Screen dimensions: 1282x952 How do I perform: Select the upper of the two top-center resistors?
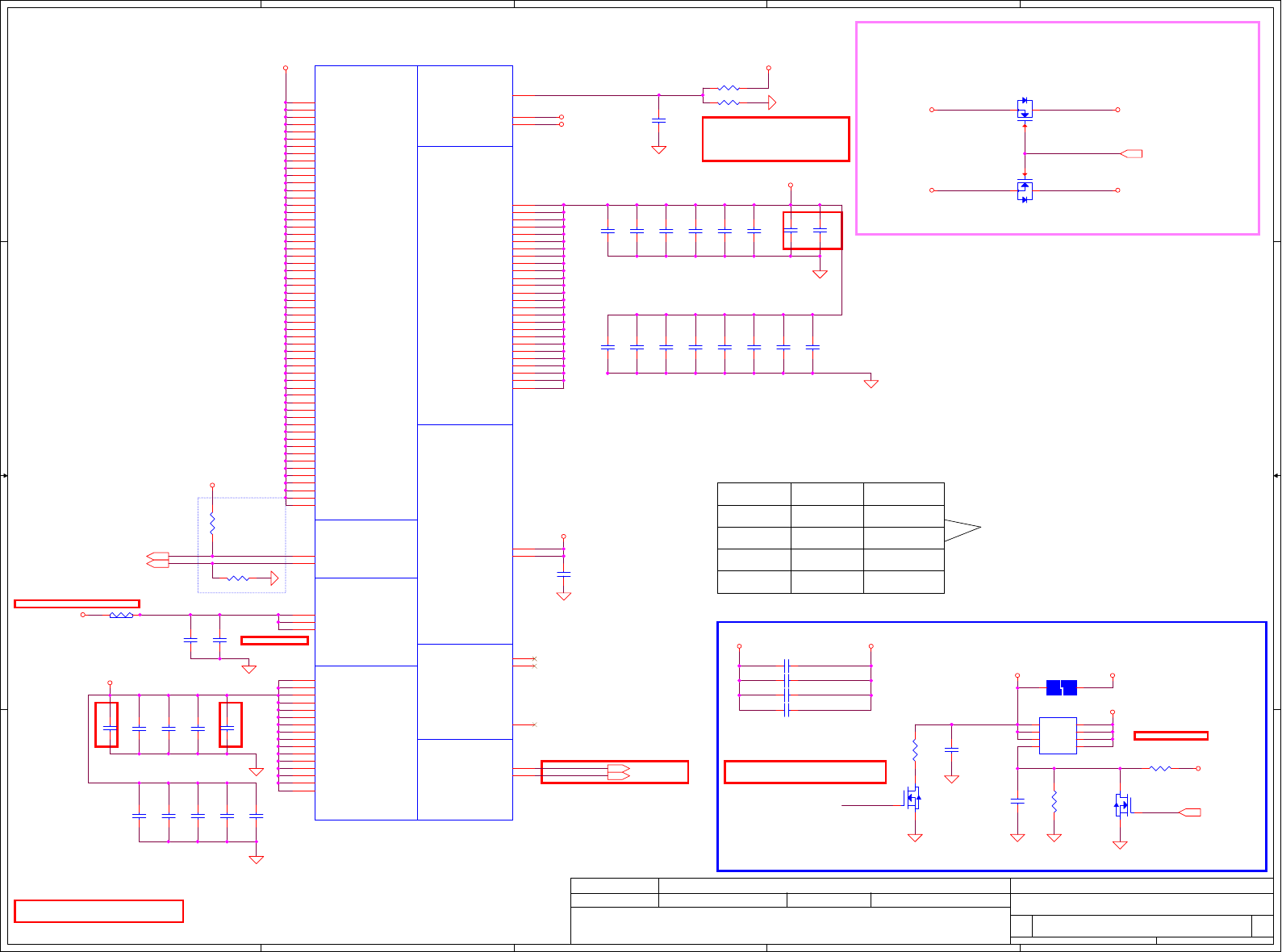coord(729,88)
